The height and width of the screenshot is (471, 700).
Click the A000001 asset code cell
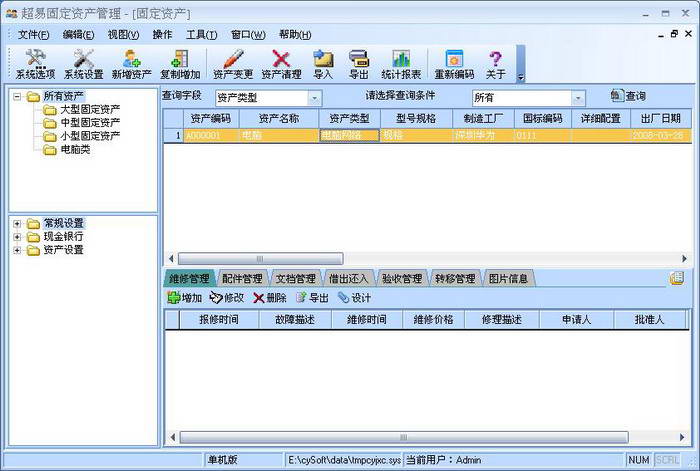click(x=211, y=135)
